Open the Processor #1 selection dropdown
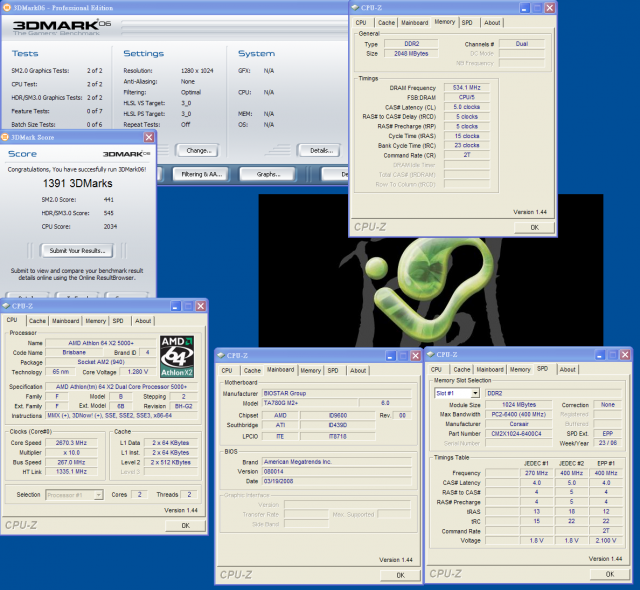The height and width of the screenshot is (590, 640). (98, 495)
